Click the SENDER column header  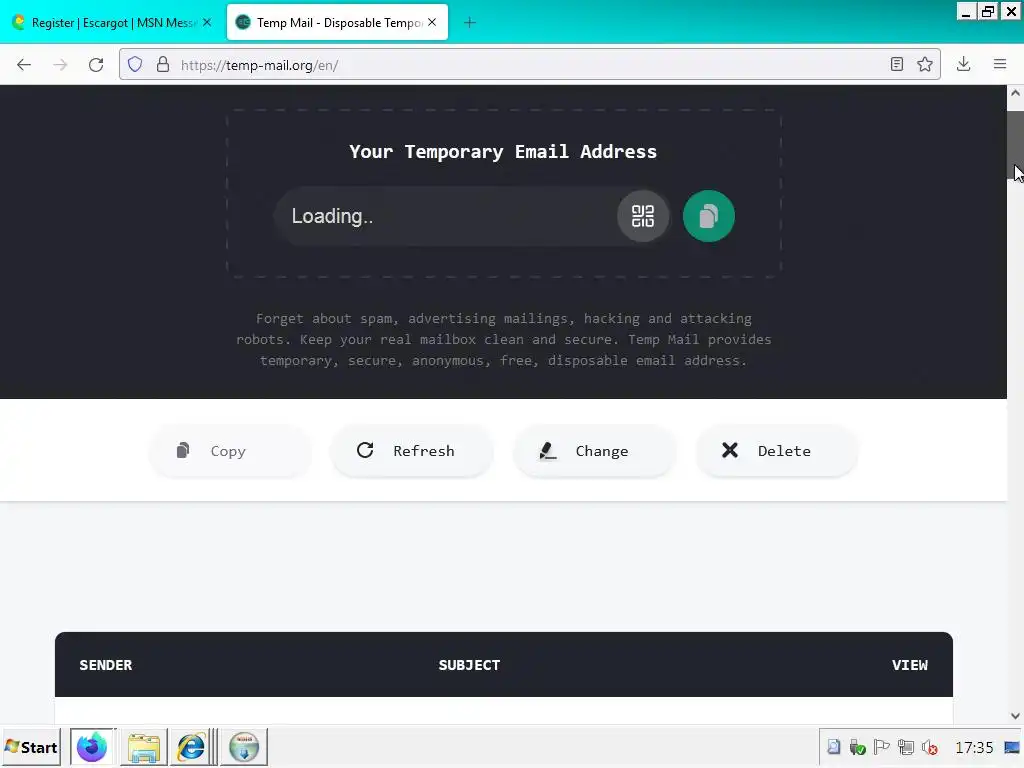coord(106,665)
